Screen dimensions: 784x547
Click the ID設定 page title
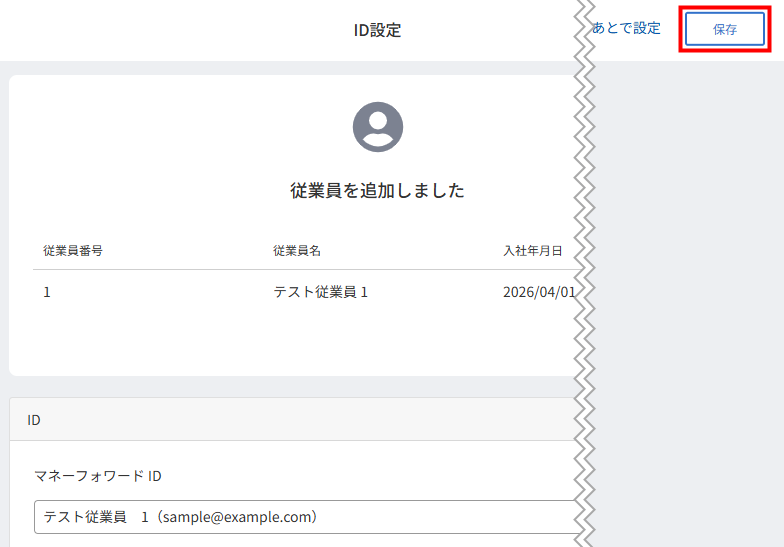(377, 30)
